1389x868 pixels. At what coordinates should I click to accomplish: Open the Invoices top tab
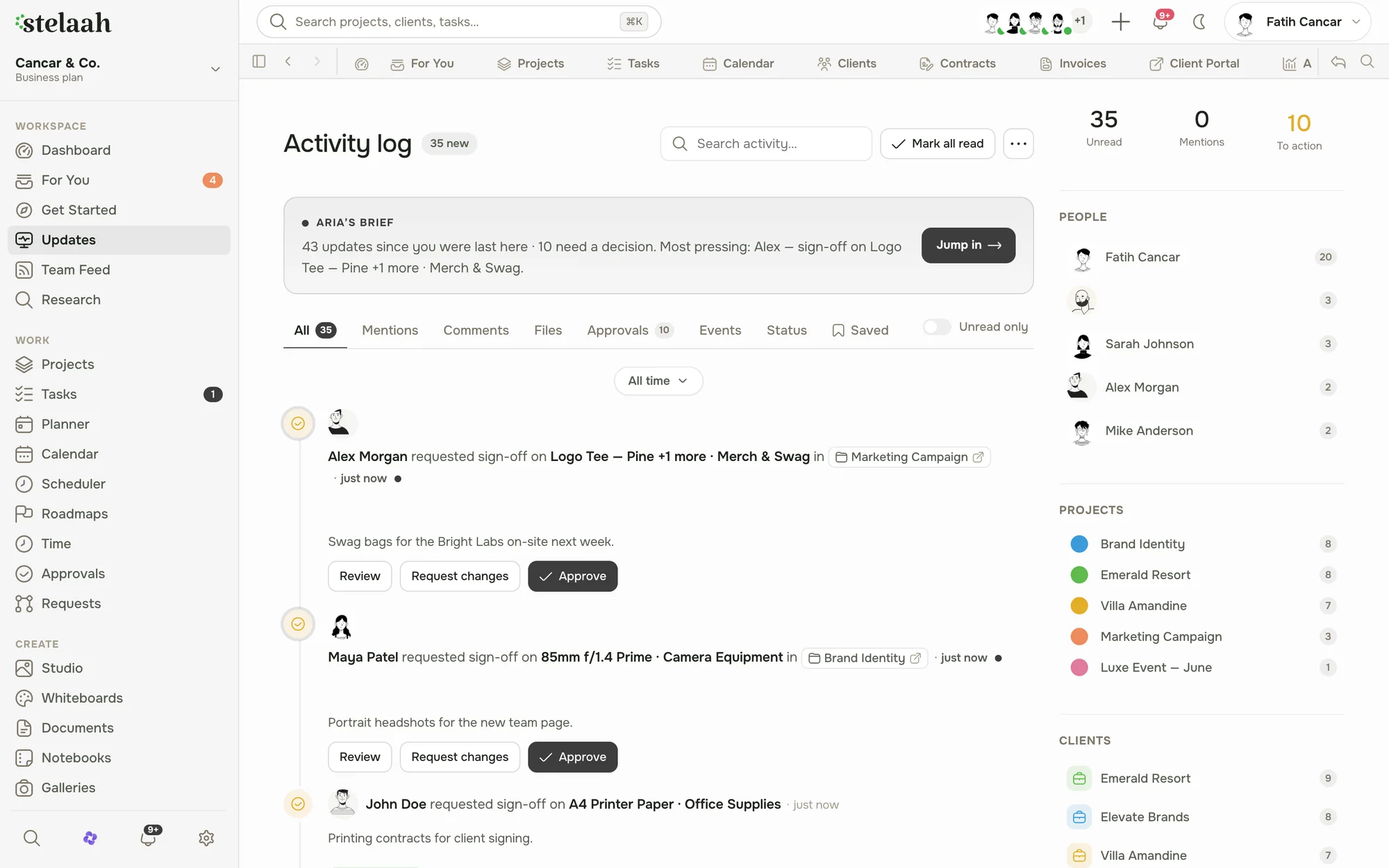pos(1072,63)
